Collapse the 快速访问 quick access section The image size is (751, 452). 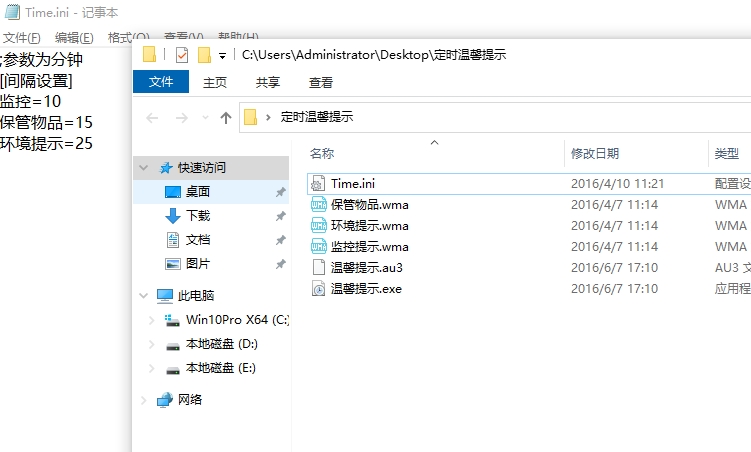tap(145, 168)
